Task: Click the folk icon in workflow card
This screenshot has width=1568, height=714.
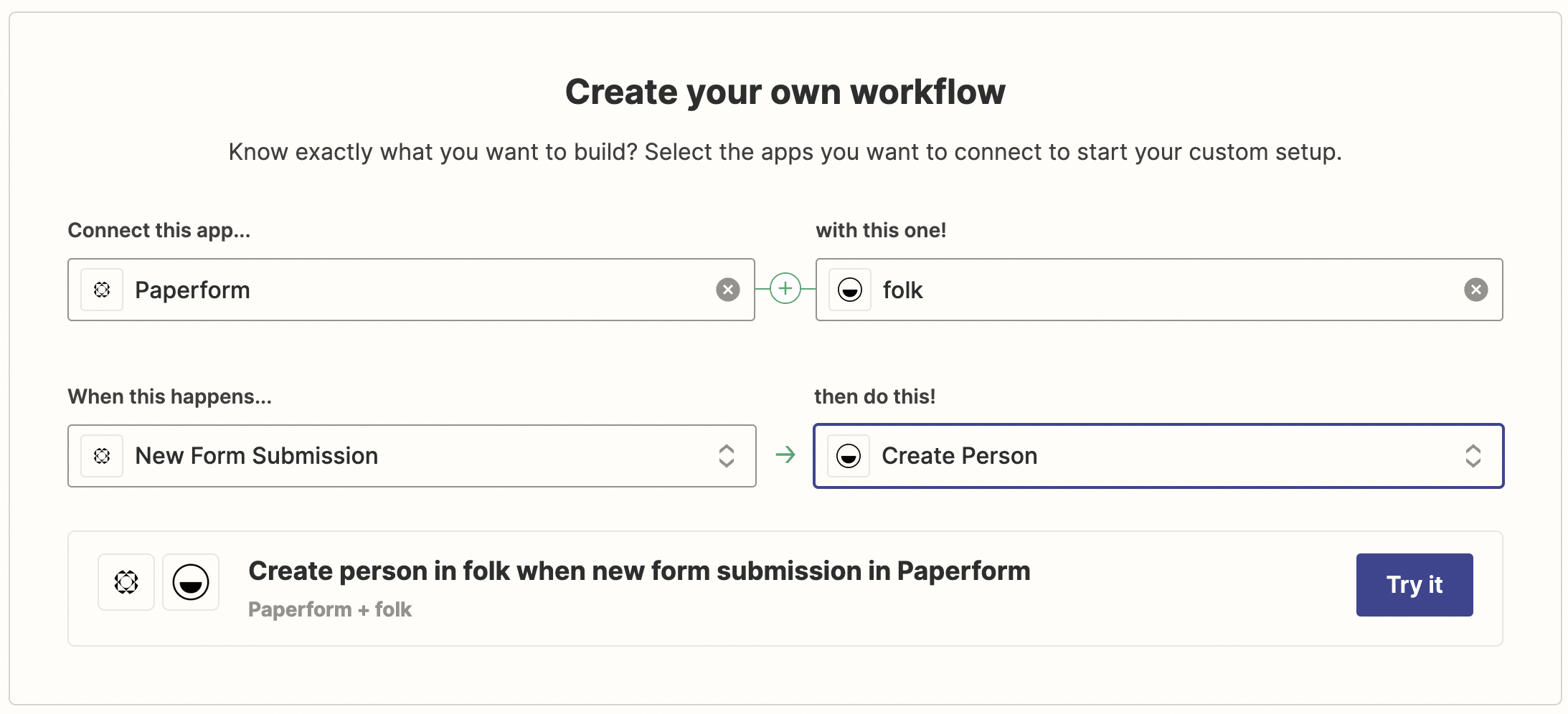Action: tap(191, 582)
